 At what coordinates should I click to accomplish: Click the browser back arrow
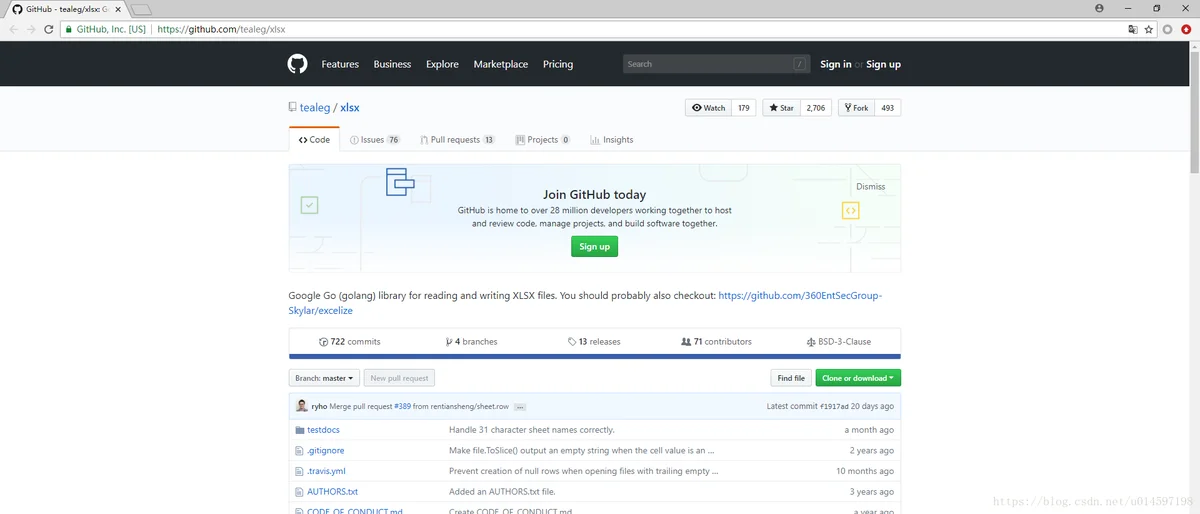coord(12,29)
